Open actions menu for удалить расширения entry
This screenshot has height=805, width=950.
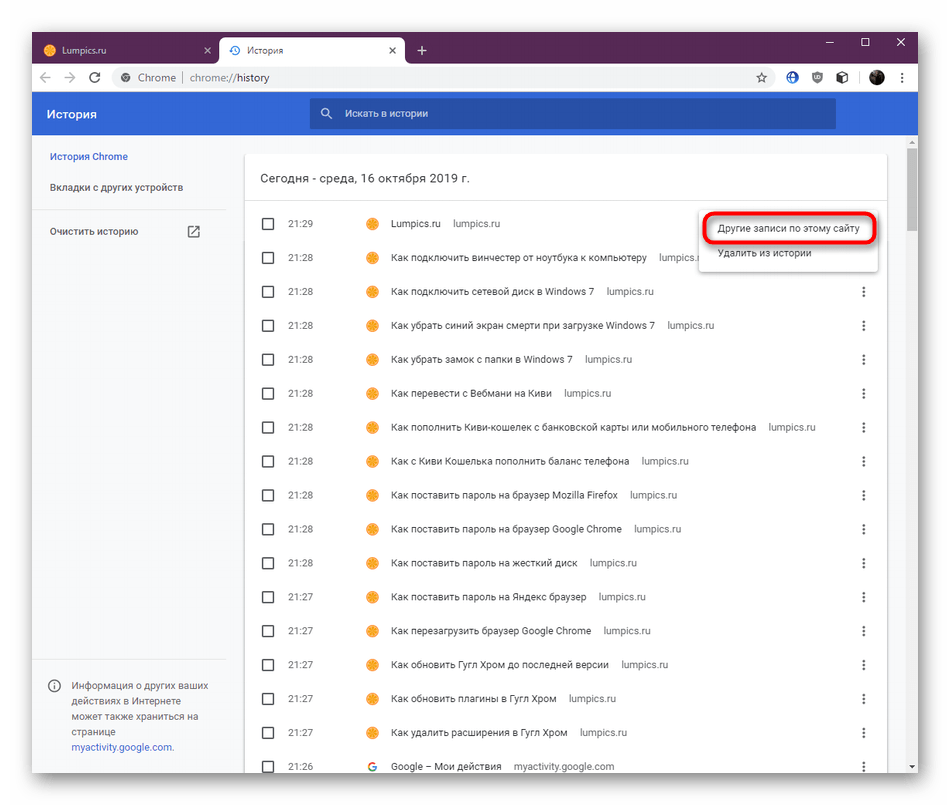pyautogui.click(x=863, y=732)
